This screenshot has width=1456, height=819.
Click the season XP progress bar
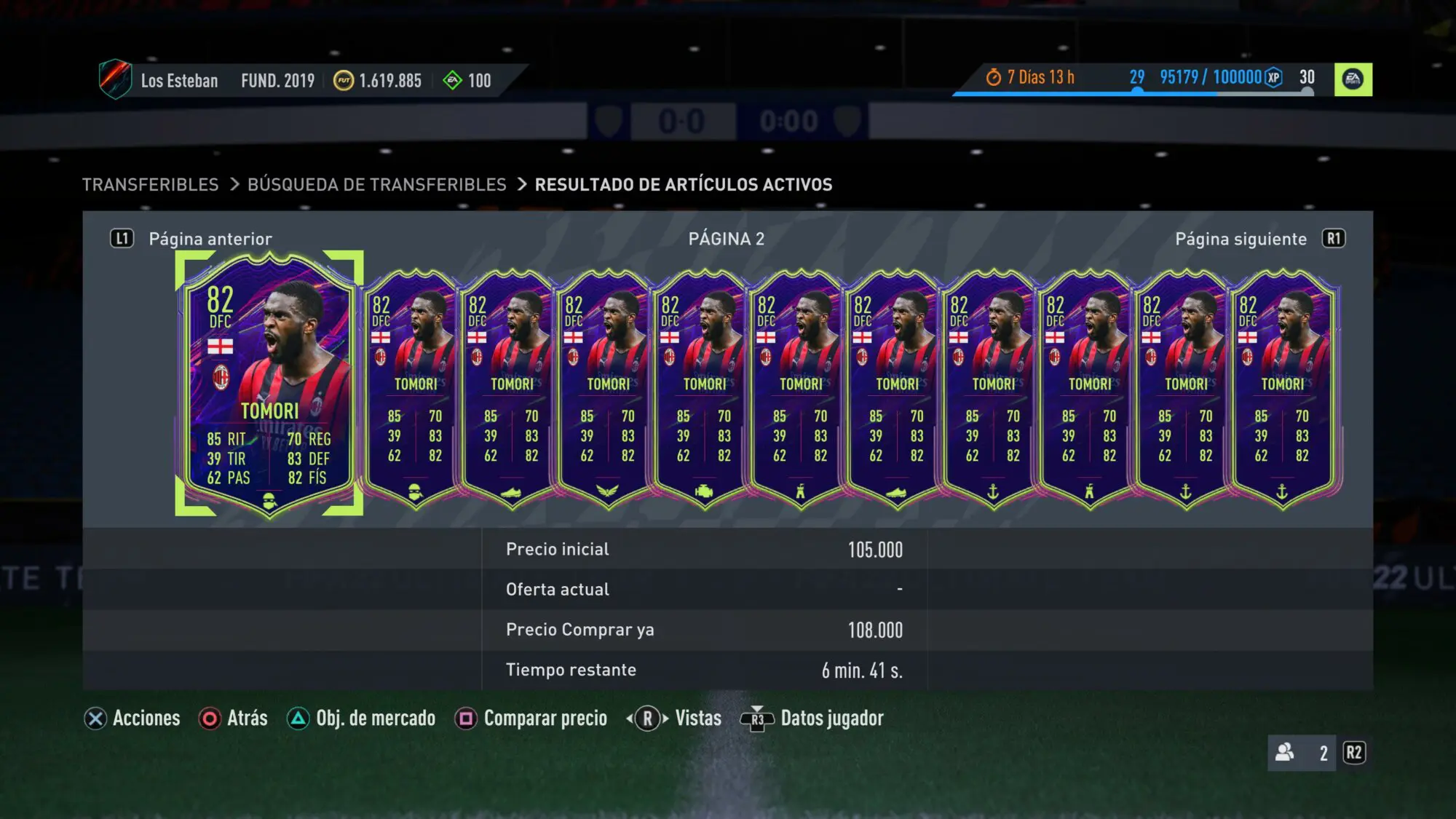[x=1133, y=93]
